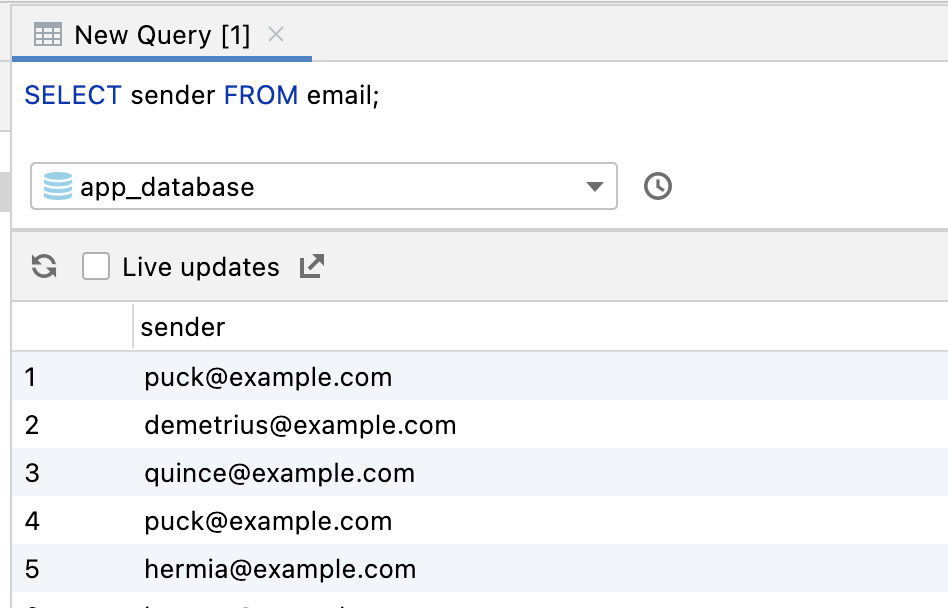Select the demetrius@example.com cell
948x608 pixels.
click(300, 425)
